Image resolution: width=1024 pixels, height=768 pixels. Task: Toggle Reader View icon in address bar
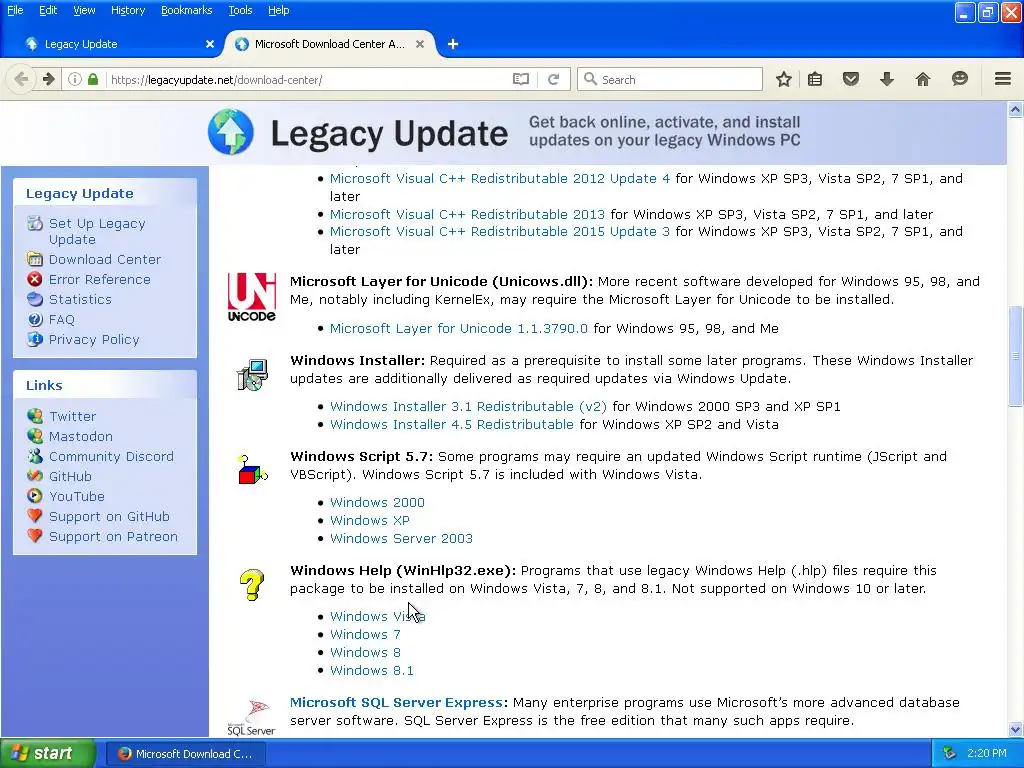(x=520, y=79)
